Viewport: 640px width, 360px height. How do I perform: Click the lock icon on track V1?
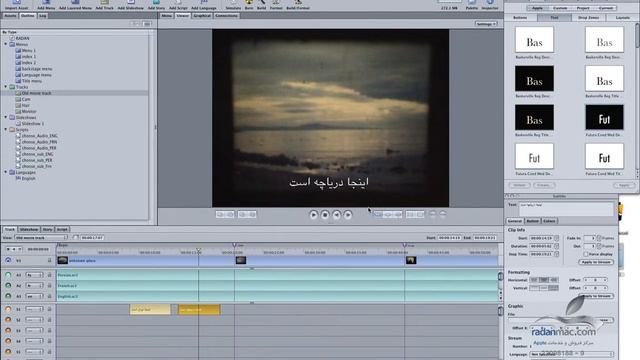tap(50, 260)
